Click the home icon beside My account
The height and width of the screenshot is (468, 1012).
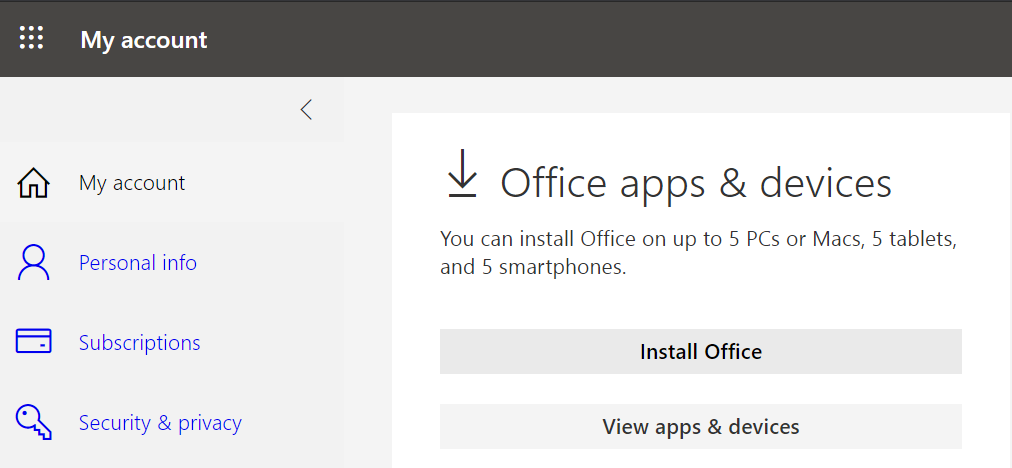click(x=34, y=183)
